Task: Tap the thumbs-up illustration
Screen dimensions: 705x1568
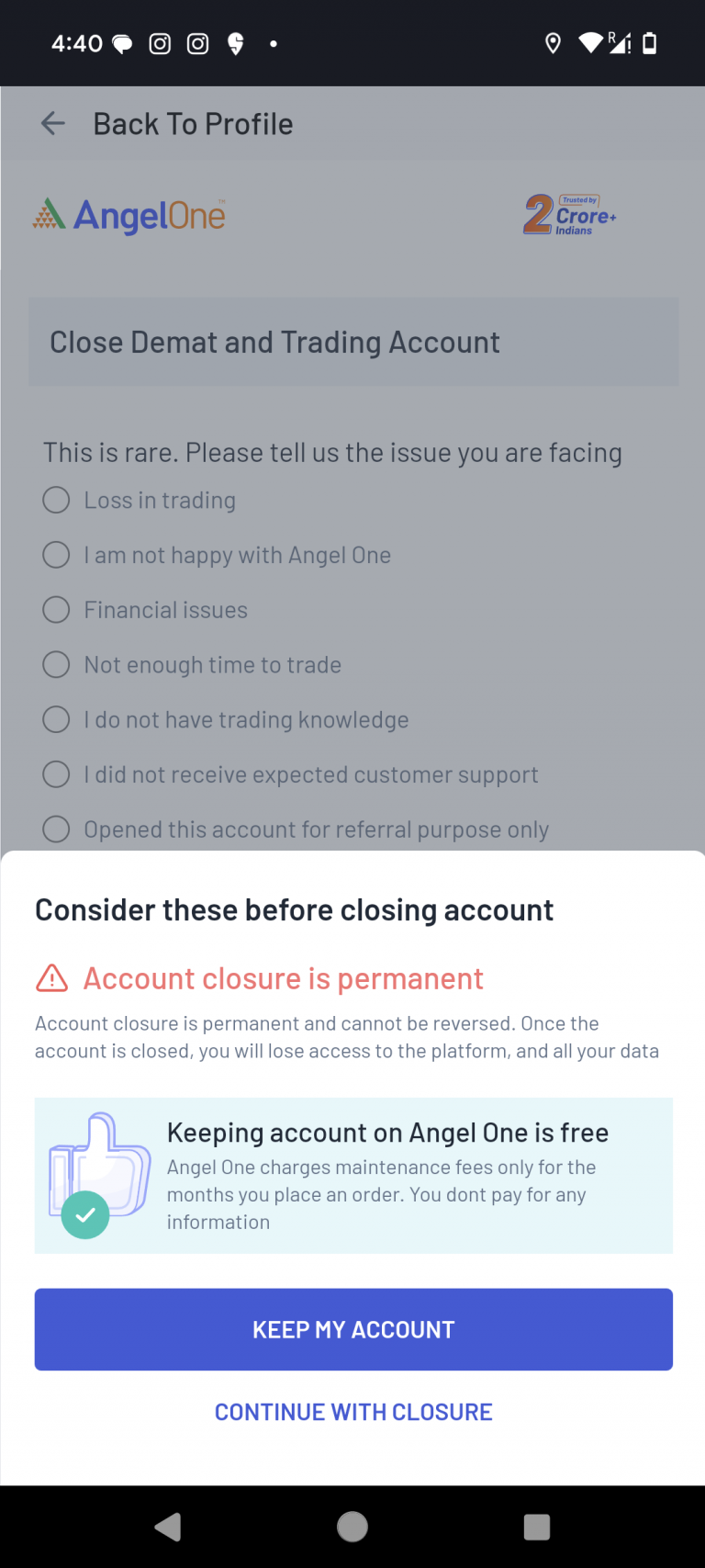Action: pos(99,1165)
